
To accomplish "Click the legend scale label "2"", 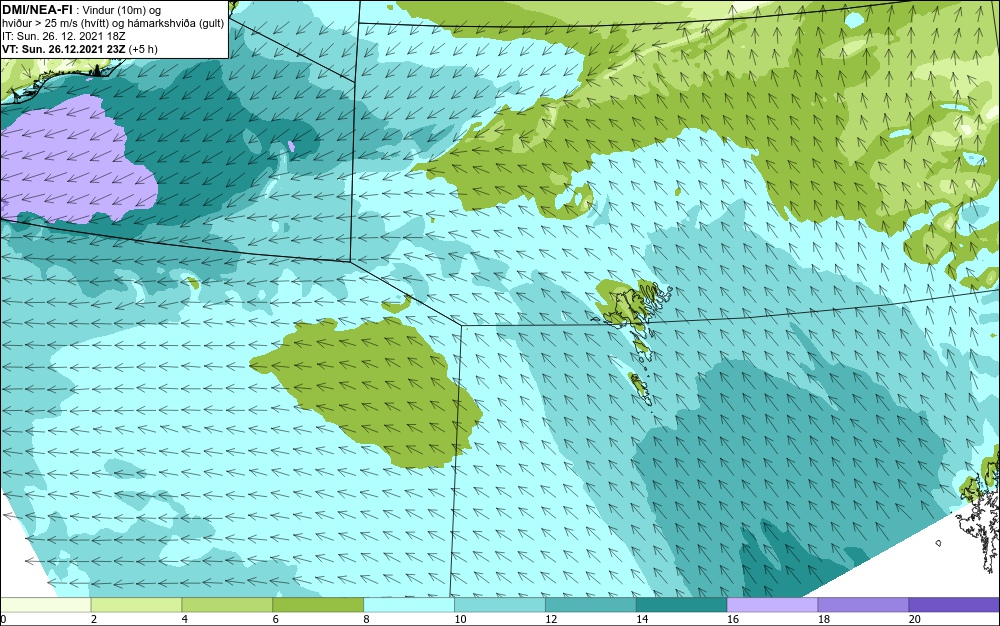I will click(x=94, y=619).
